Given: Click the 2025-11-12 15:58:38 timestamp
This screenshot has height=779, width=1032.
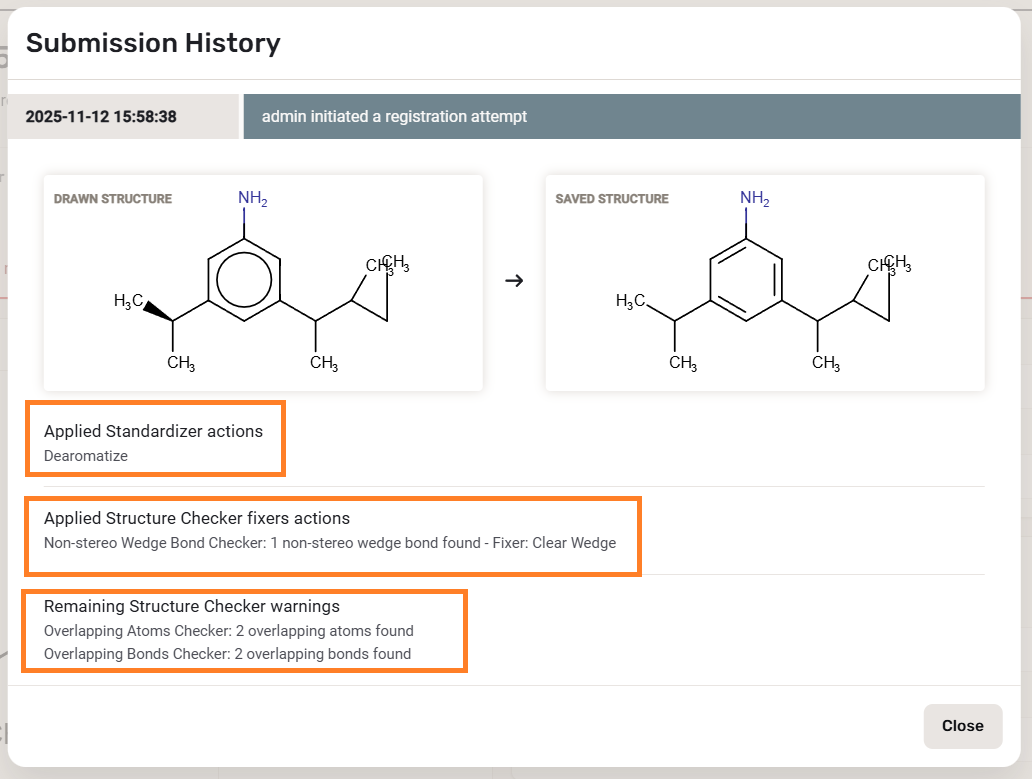Looking at the screenshot, I should pos(101,117).
